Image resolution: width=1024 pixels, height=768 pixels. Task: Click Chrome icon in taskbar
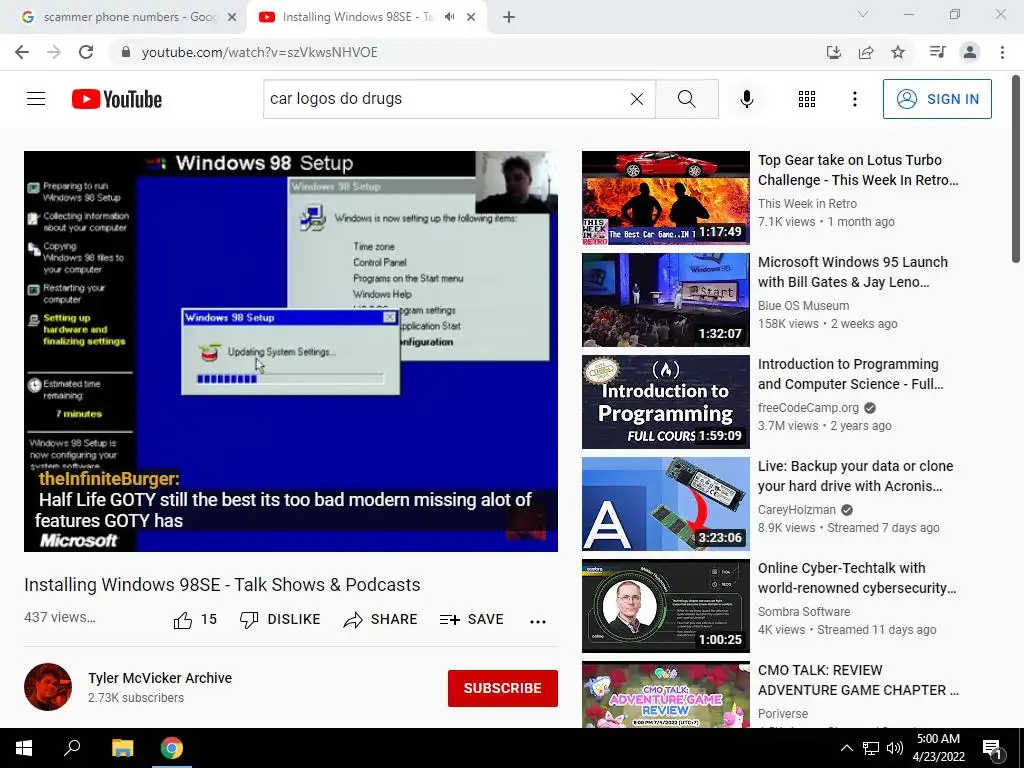[172, 748]
